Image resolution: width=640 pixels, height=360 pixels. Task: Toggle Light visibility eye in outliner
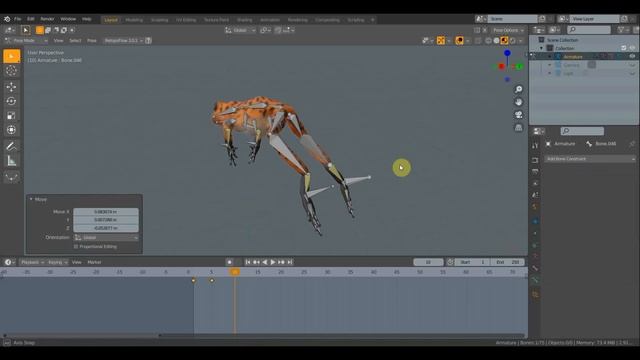click(x=632, y=73)
